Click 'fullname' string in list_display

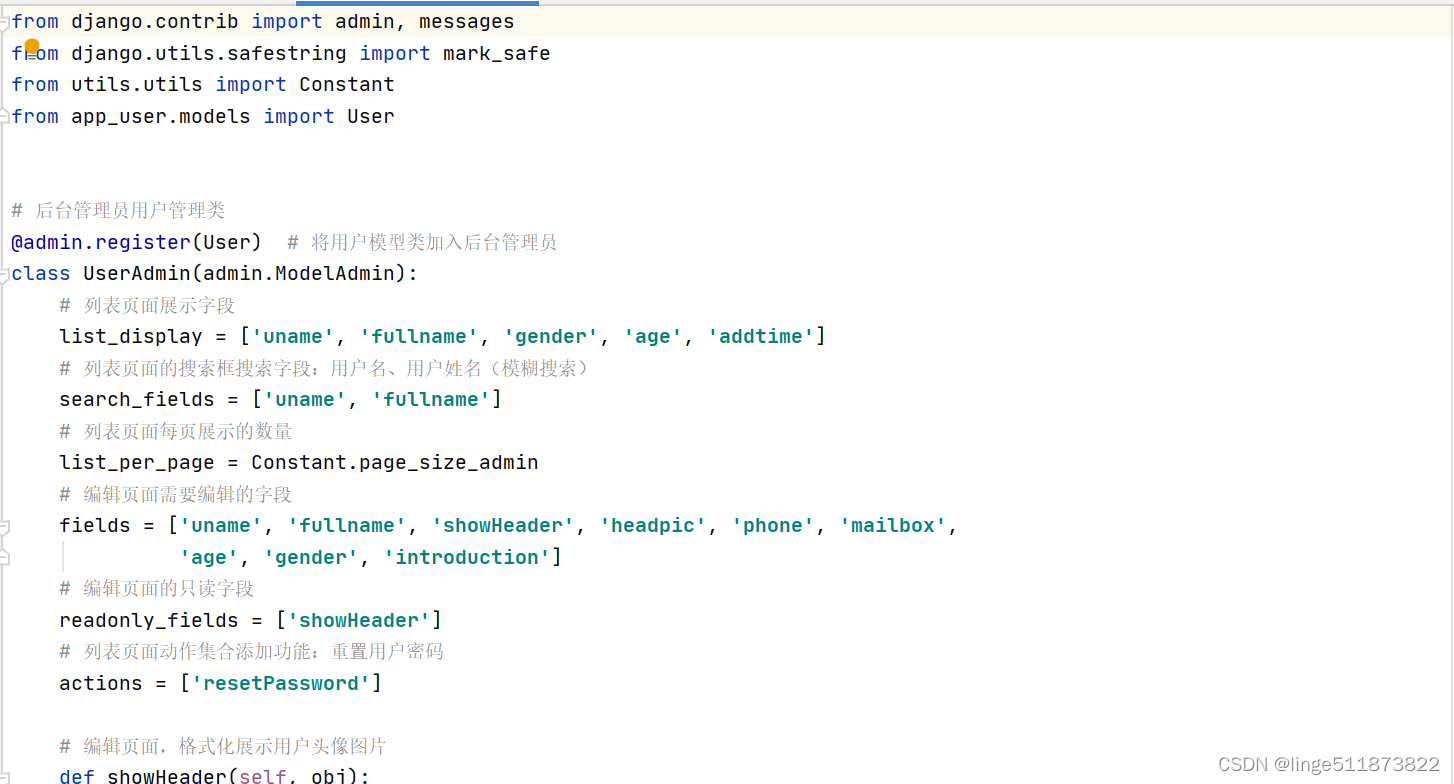coord(419,336)
